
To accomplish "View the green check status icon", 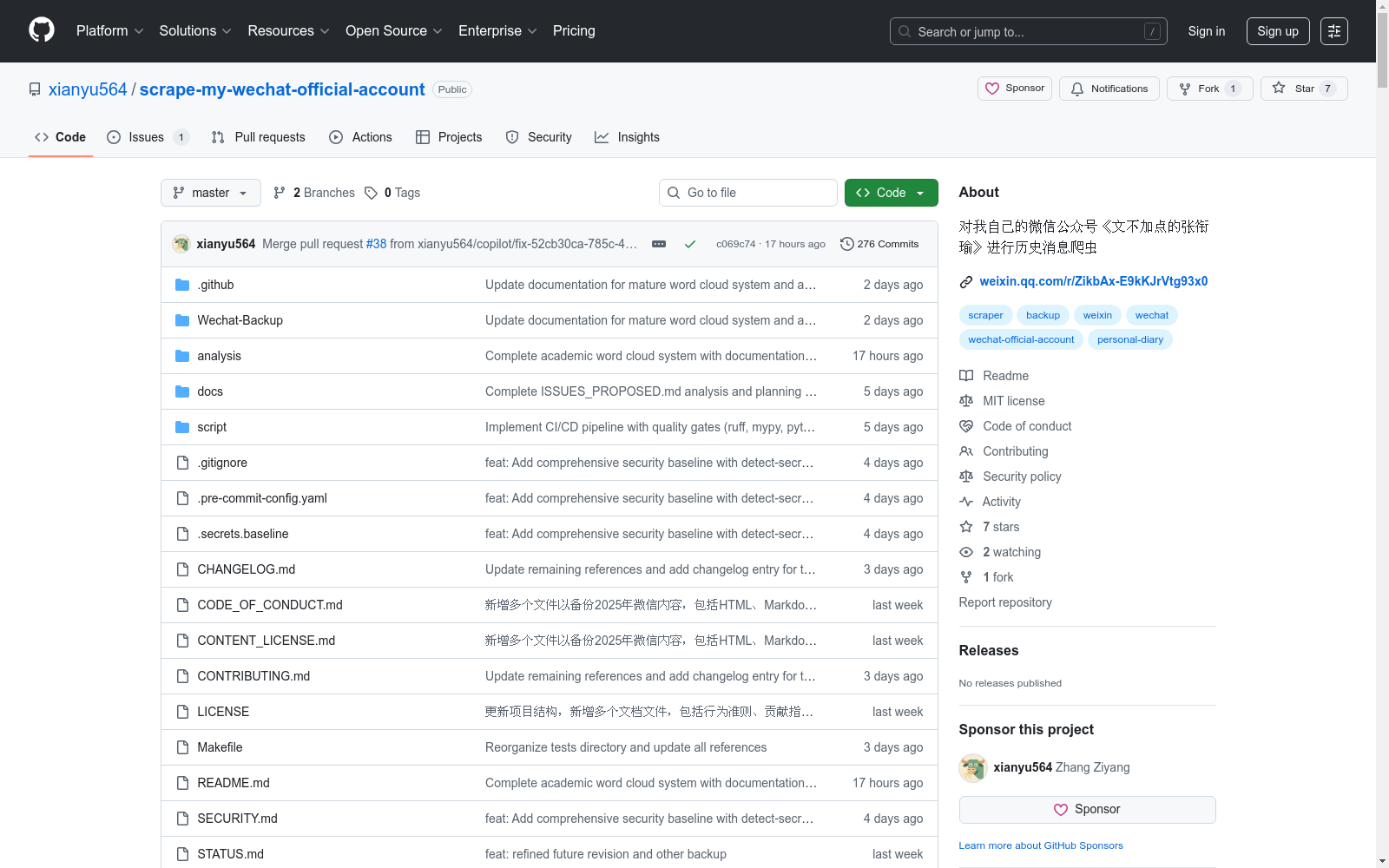I will pyautogui.click(x=690, y=244).
